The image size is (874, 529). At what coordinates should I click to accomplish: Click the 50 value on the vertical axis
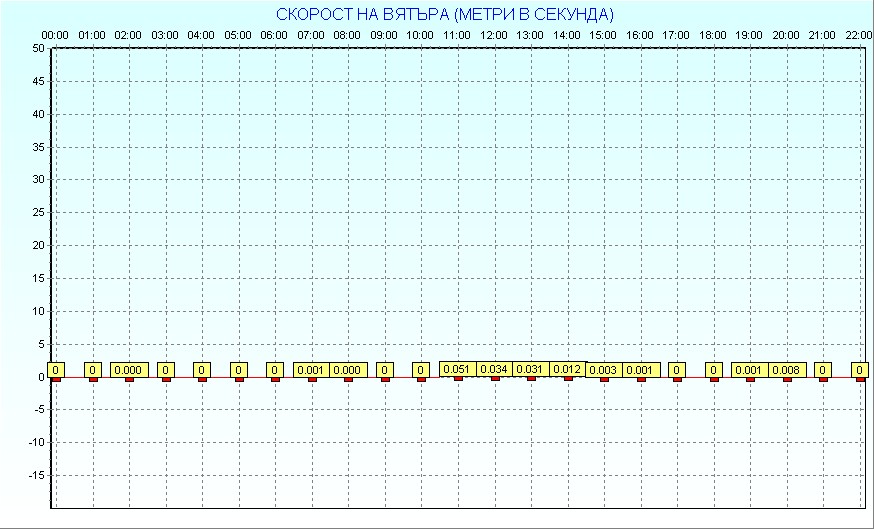click(38, 48)
